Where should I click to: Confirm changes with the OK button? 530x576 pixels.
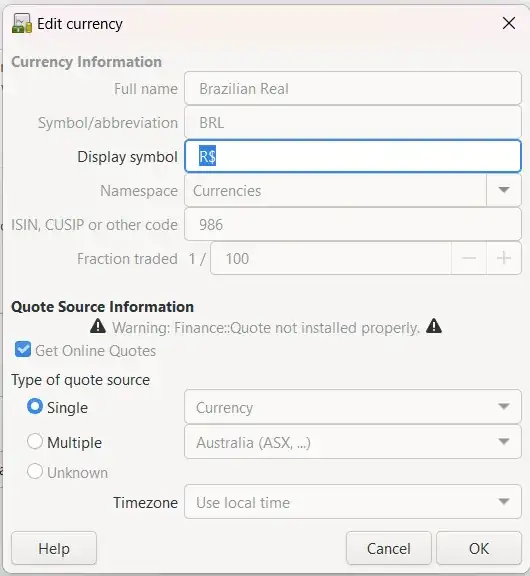pos(479,548)
